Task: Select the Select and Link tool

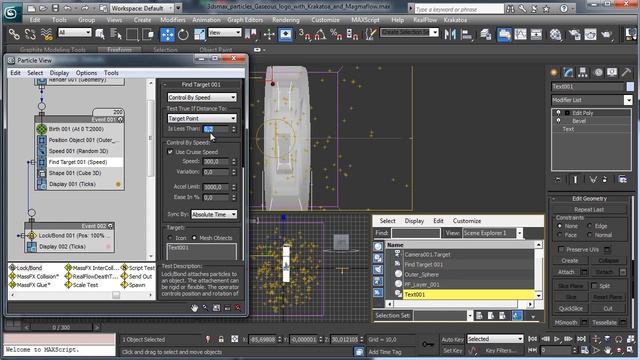Action: (x=14, y=35)
